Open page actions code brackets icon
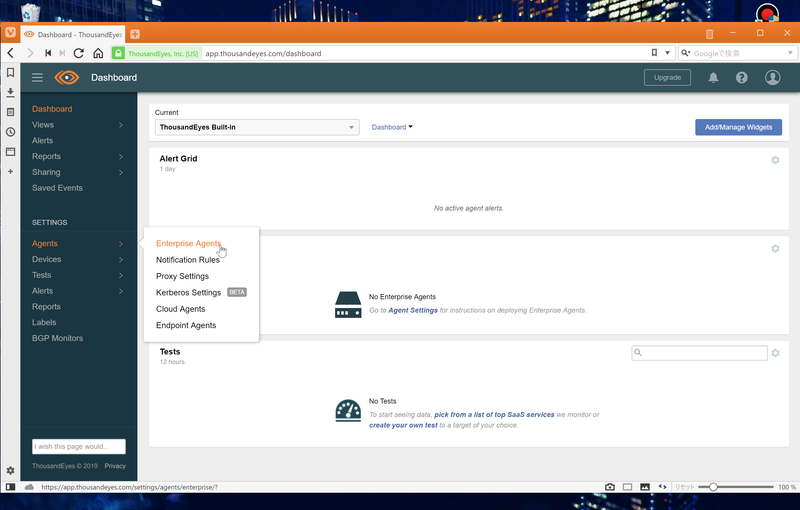 662,487
